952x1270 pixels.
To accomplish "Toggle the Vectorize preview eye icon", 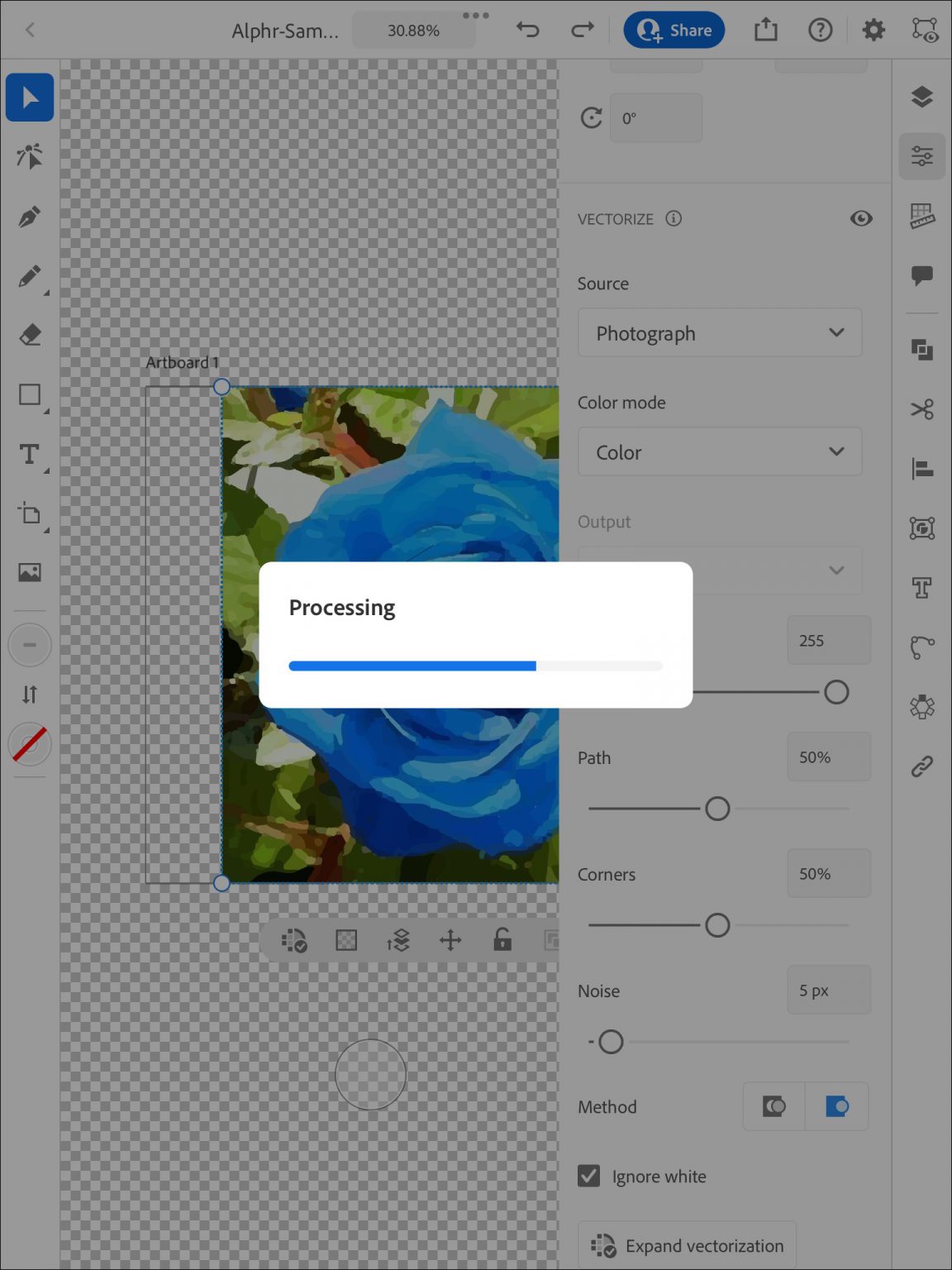I will tap(861, 218).
